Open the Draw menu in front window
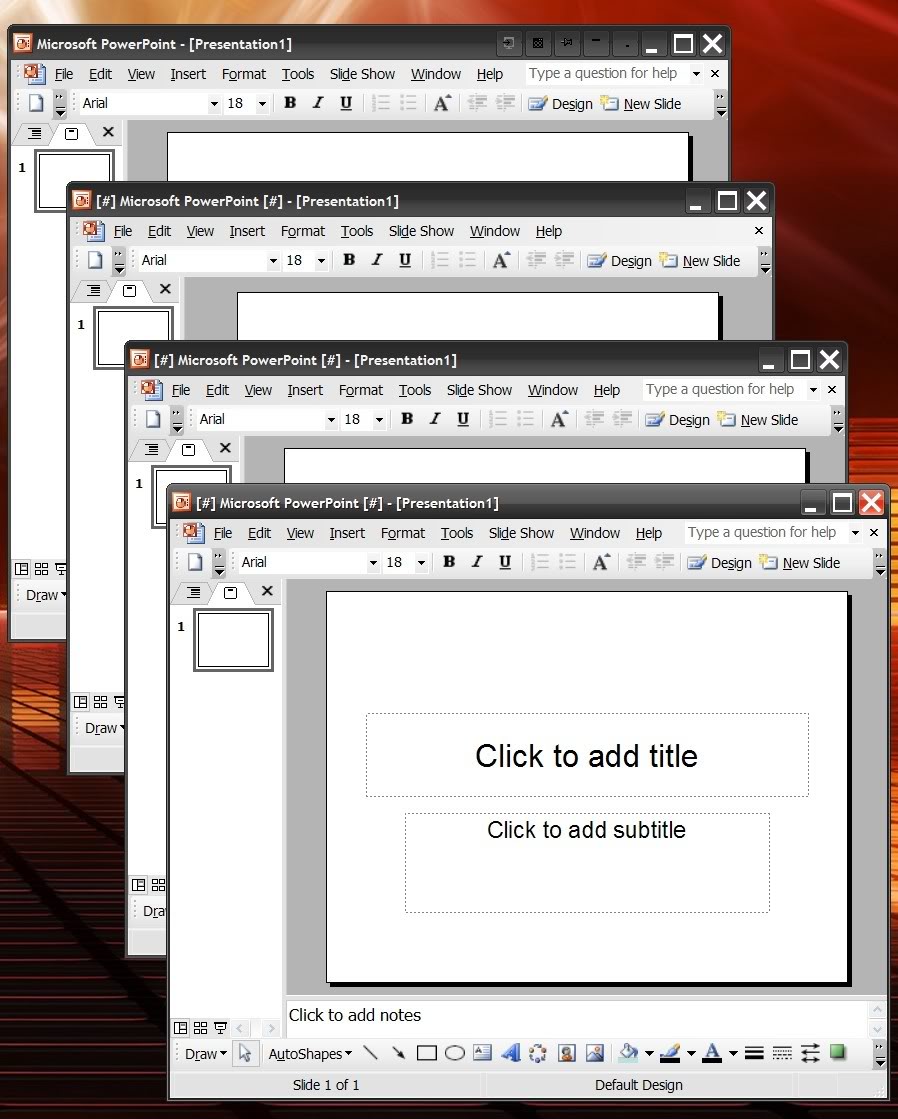 (206, 1054)
